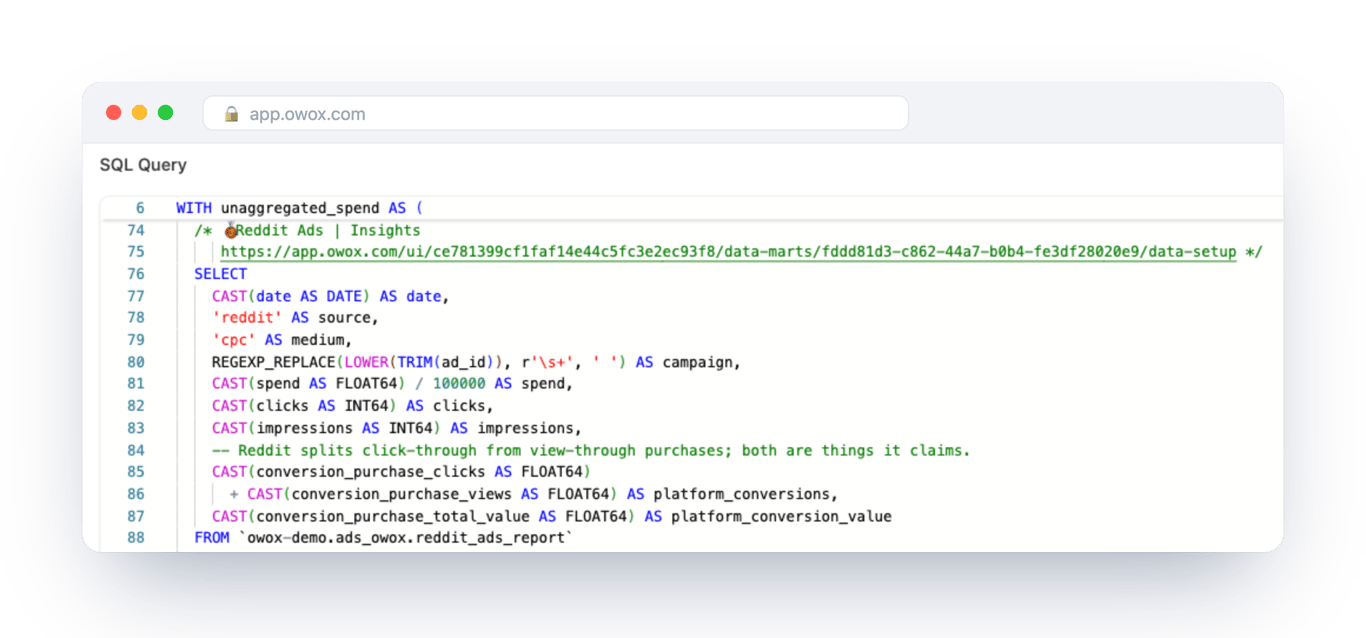This screenshot has width=1366, height=638.
Task: Click 'CAST(date AS DATE) AS date' line
Action: pos(331,296)
